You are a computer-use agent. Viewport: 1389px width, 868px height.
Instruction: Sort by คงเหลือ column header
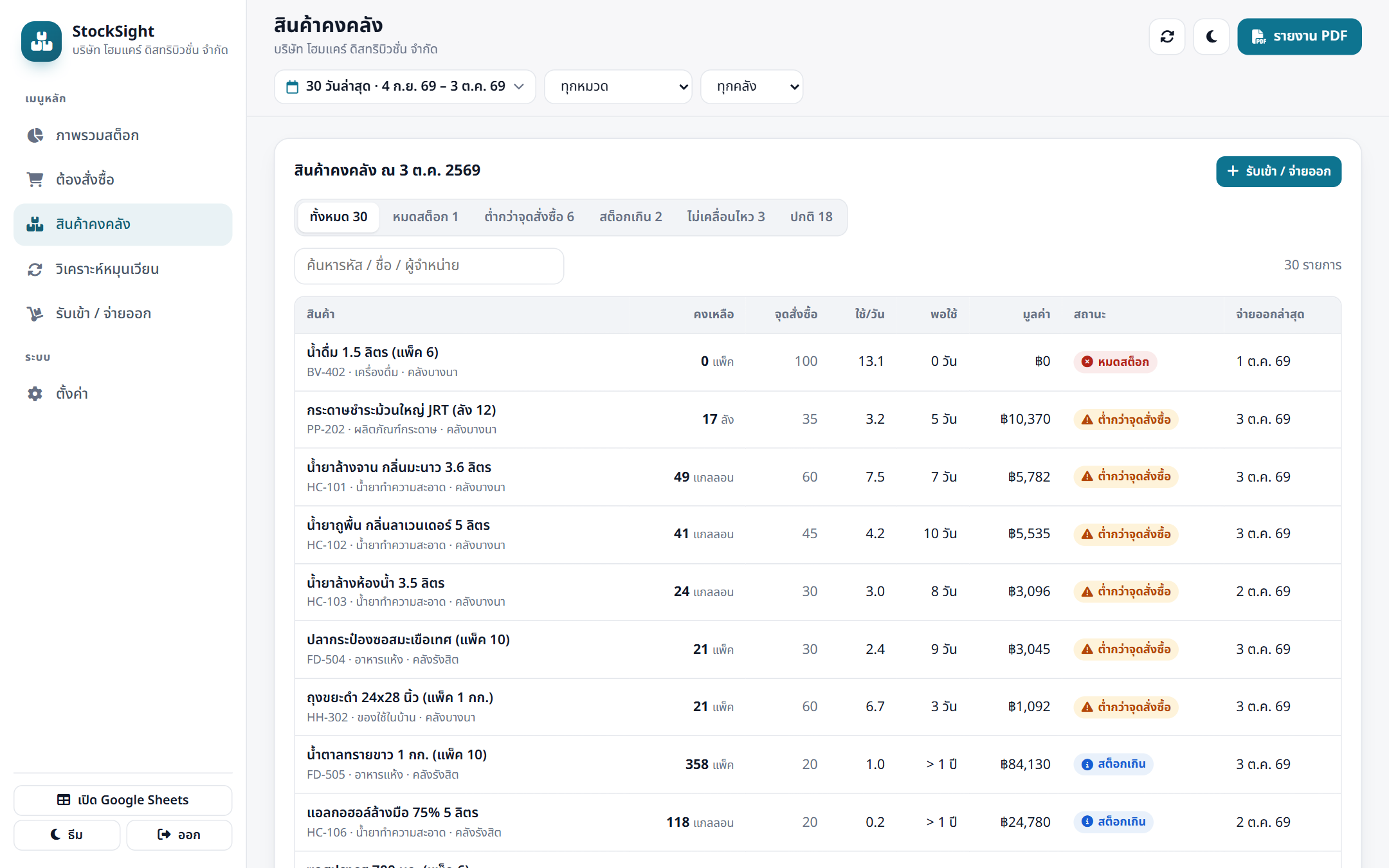tap(713, 314)
